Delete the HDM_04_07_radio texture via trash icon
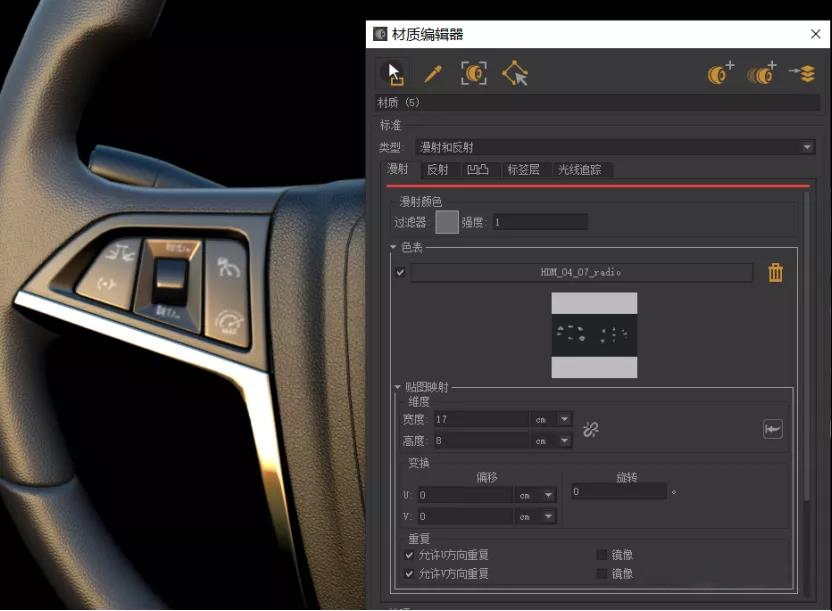This screenshot has height=611, width=832. coord(775,272)
